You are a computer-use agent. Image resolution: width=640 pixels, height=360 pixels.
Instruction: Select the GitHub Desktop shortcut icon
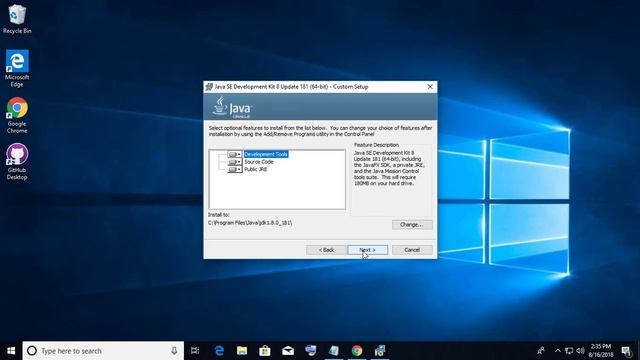tap(17, 162)
